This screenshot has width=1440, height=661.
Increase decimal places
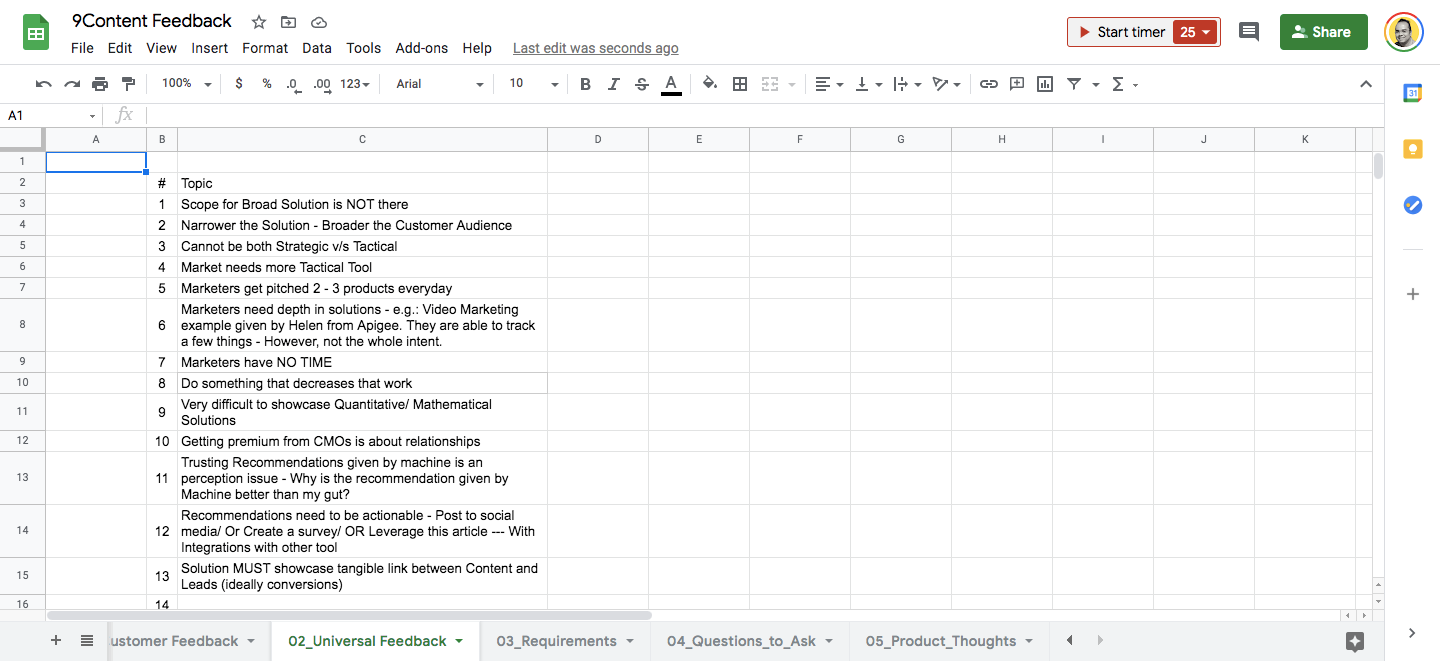pyautogui.click(x=322, y=84)
